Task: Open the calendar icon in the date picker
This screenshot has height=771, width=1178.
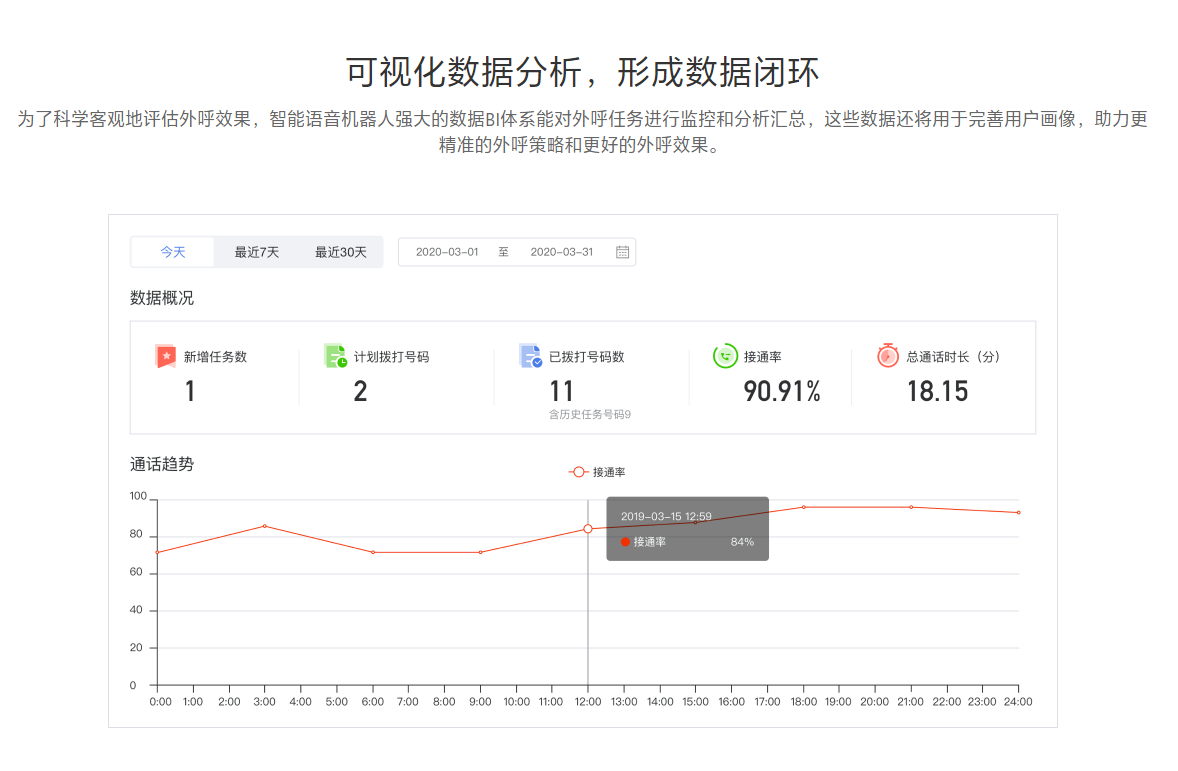Action: [623, 252]
